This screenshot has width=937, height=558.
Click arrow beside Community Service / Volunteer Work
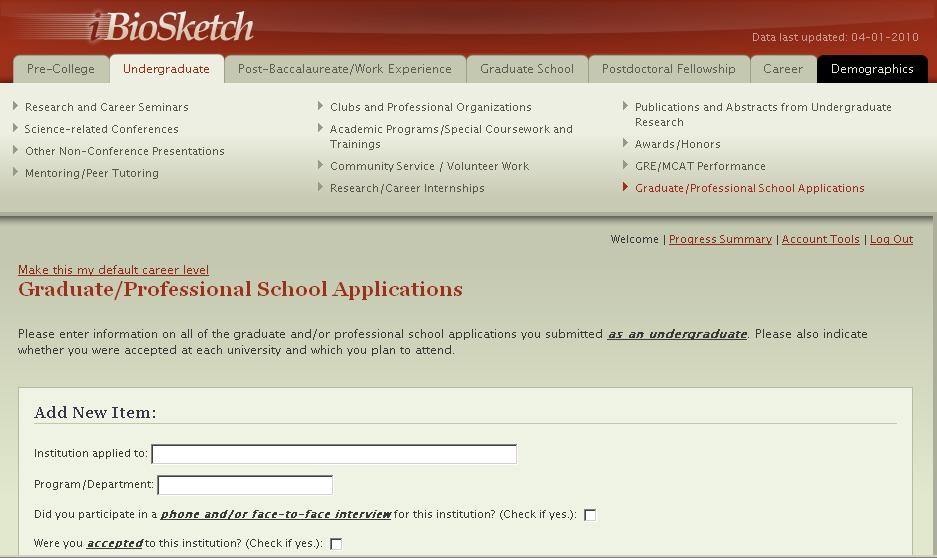click(321, 165)
